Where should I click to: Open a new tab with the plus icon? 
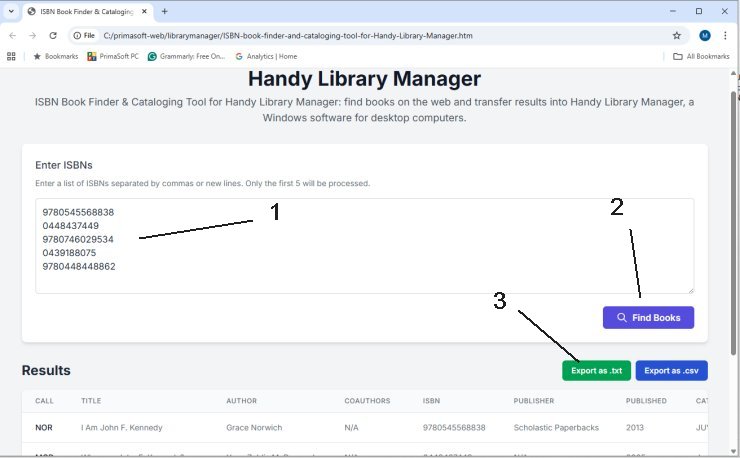(164, 11)
